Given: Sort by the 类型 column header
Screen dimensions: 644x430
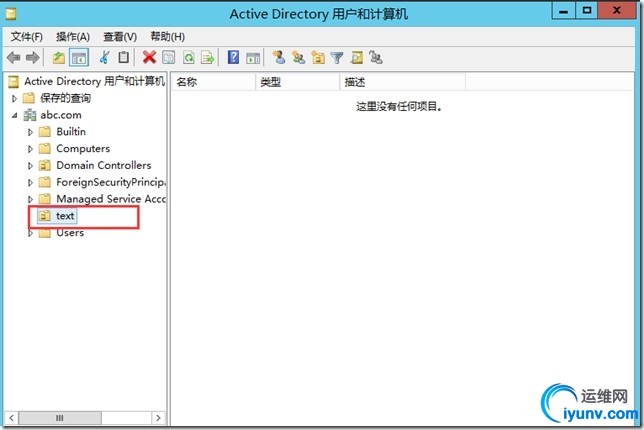Looking at the screenshot, I should 298,82.
